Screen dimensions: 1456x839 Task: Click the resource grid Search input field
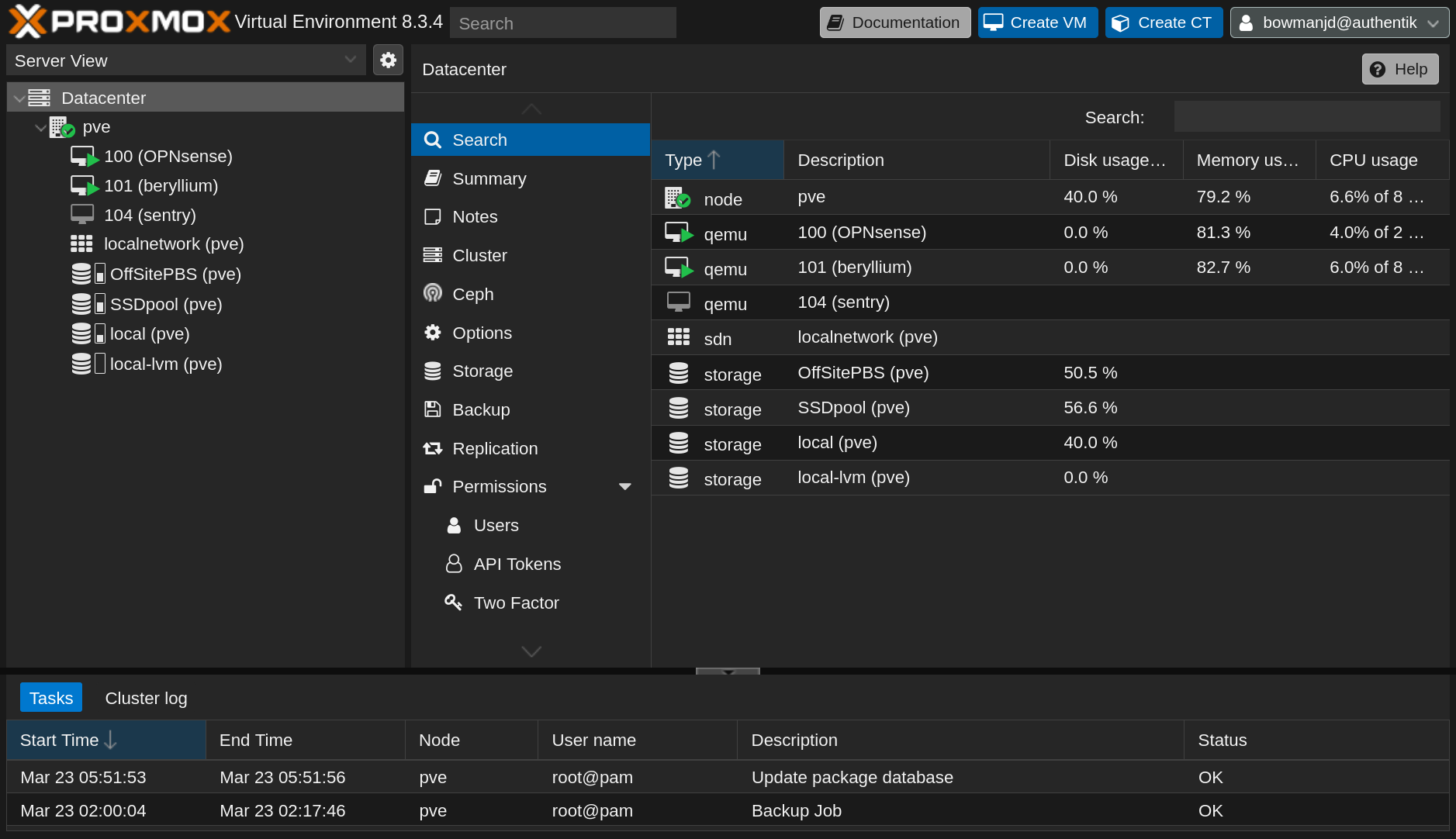click(x=1306, y=117)
